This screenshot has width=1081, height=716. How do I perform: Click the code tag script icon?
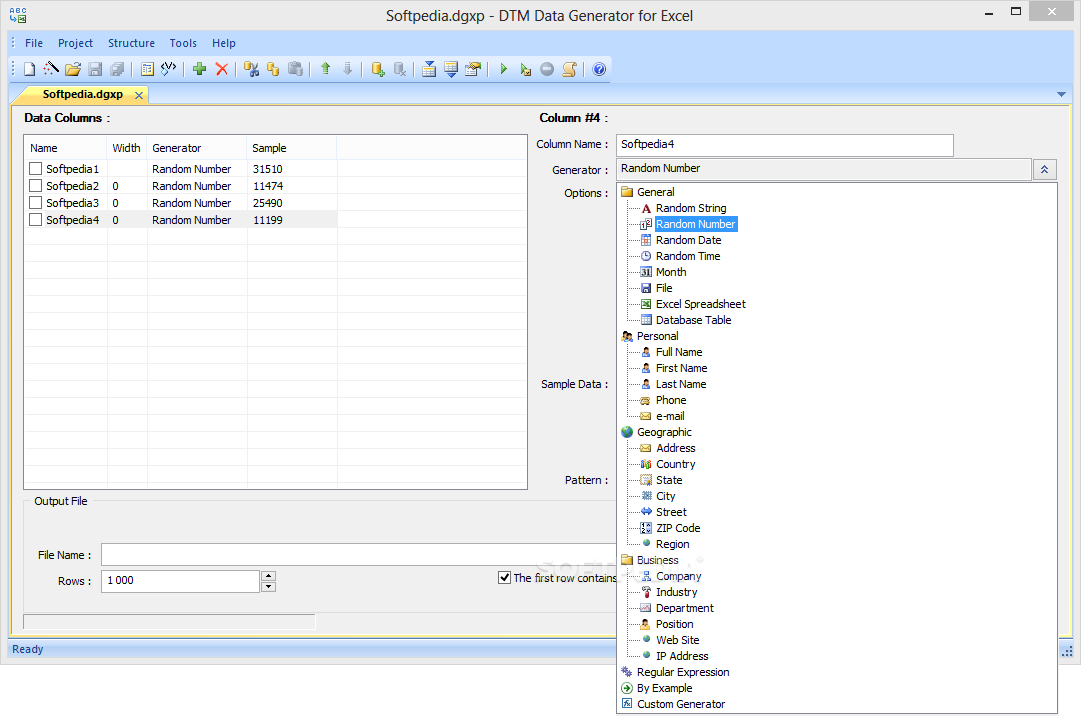(169, 69)
